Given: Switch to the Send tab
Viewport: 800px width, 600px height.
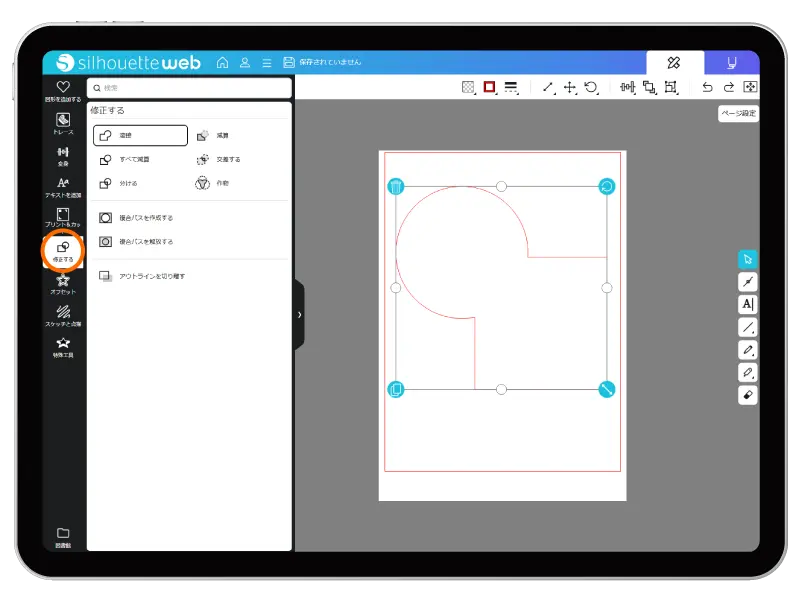Looking at the screenshot, I should click(731, 62).
